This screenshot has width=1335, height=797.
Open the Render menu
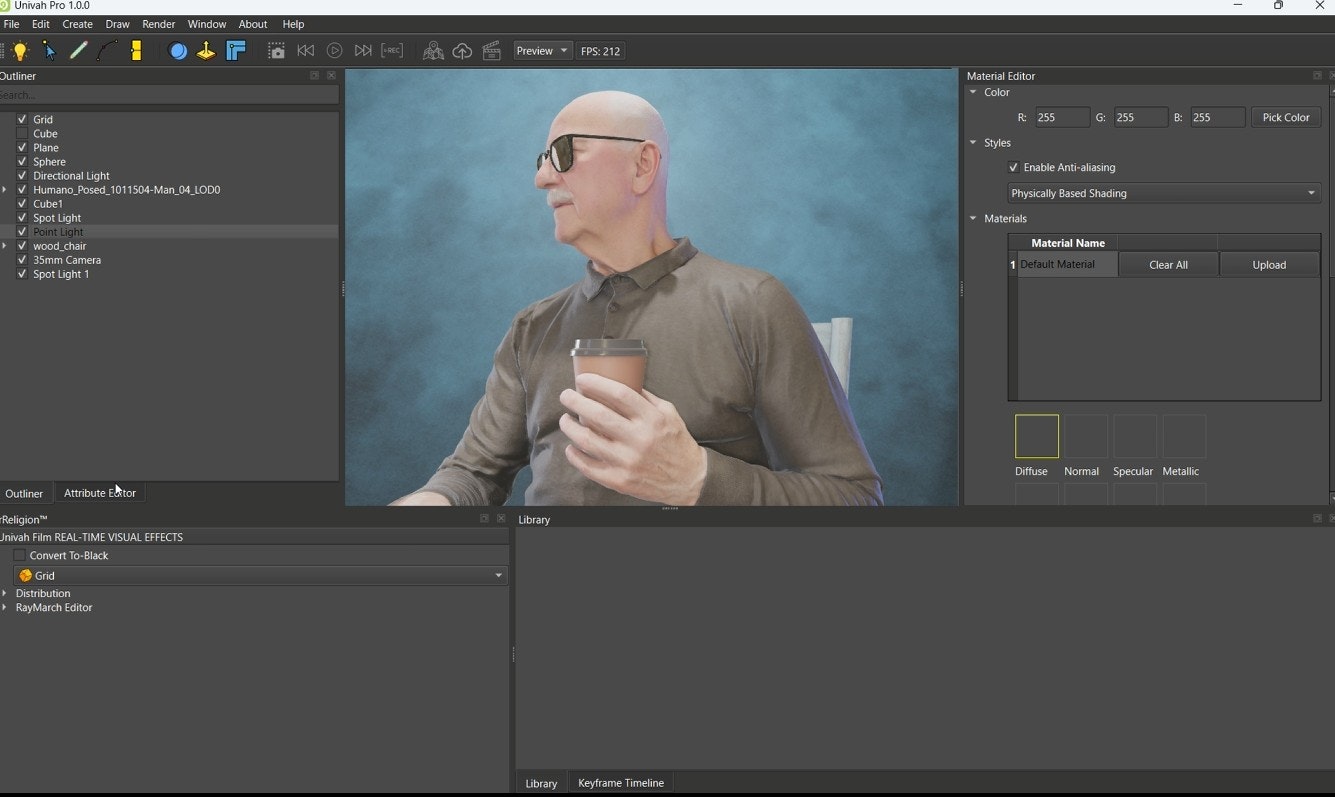[x=158, y=24]
